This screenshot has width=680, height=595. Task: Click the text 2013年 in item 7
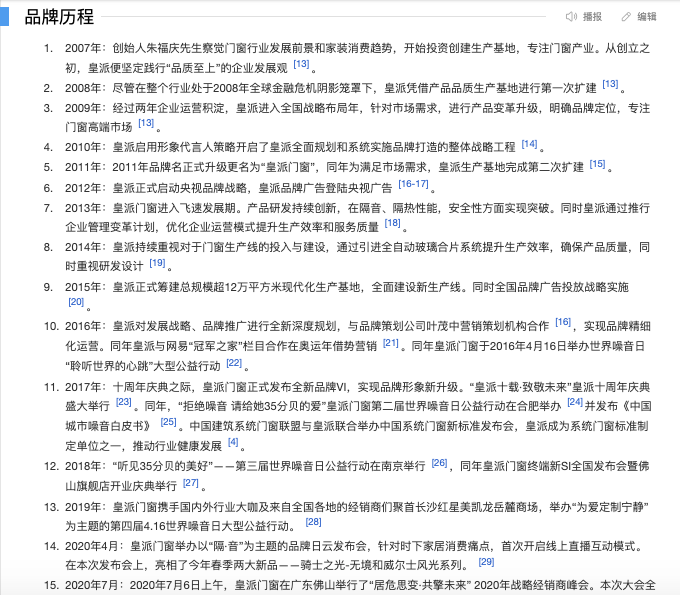(x=83, y=208)
